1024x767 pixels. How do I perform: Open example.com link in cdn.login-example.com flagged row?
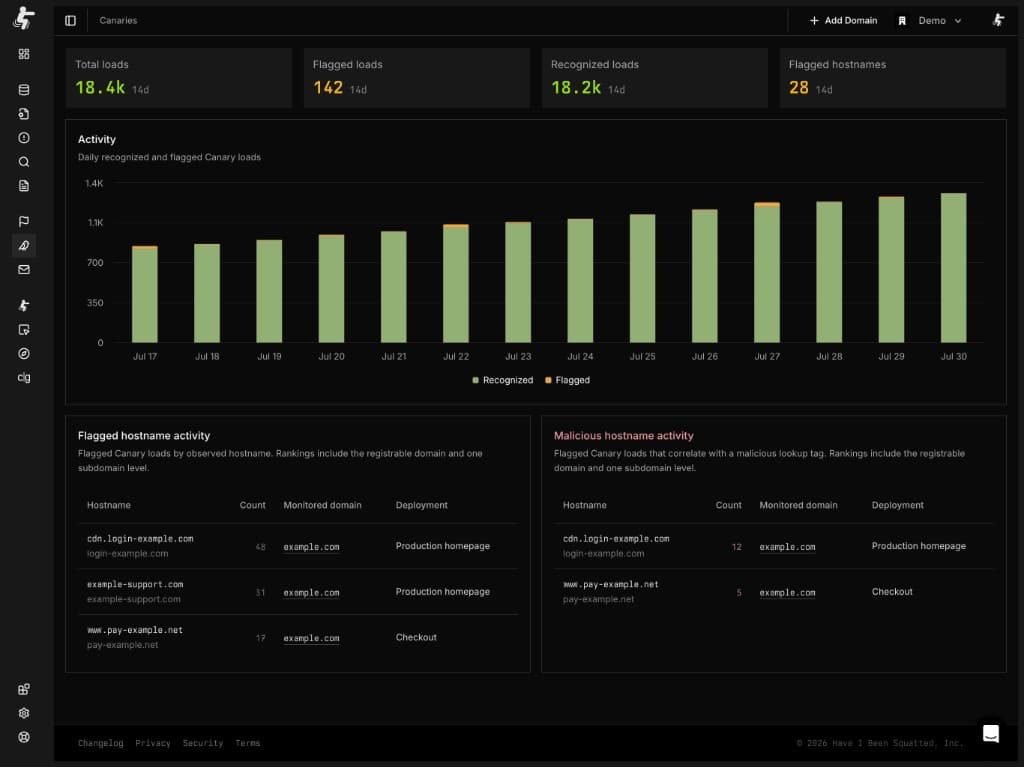(312, 547)
